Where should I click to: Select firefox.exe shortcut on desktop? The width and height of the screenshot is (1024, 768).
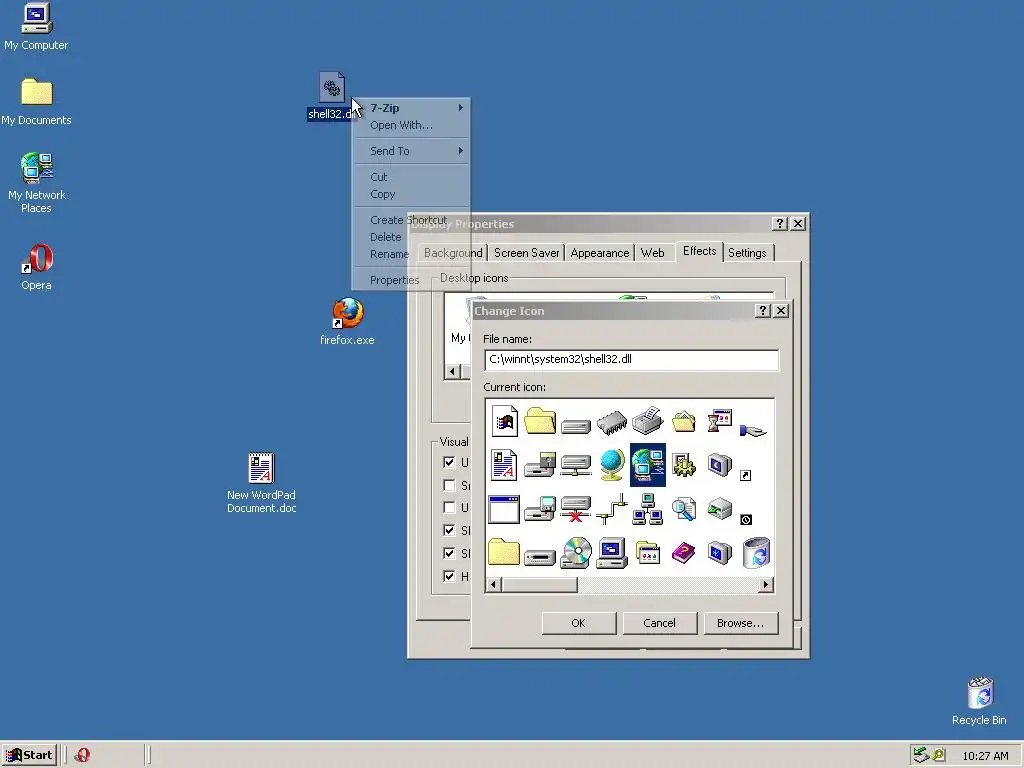(x=347, y=321)
